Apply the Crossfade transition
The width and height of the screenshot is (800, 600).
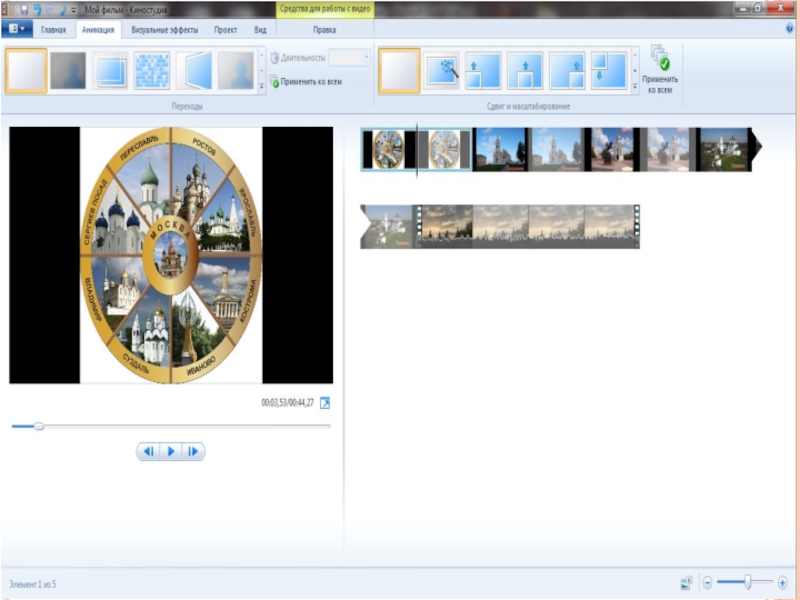pyautogui.click(x=68, y=70)
